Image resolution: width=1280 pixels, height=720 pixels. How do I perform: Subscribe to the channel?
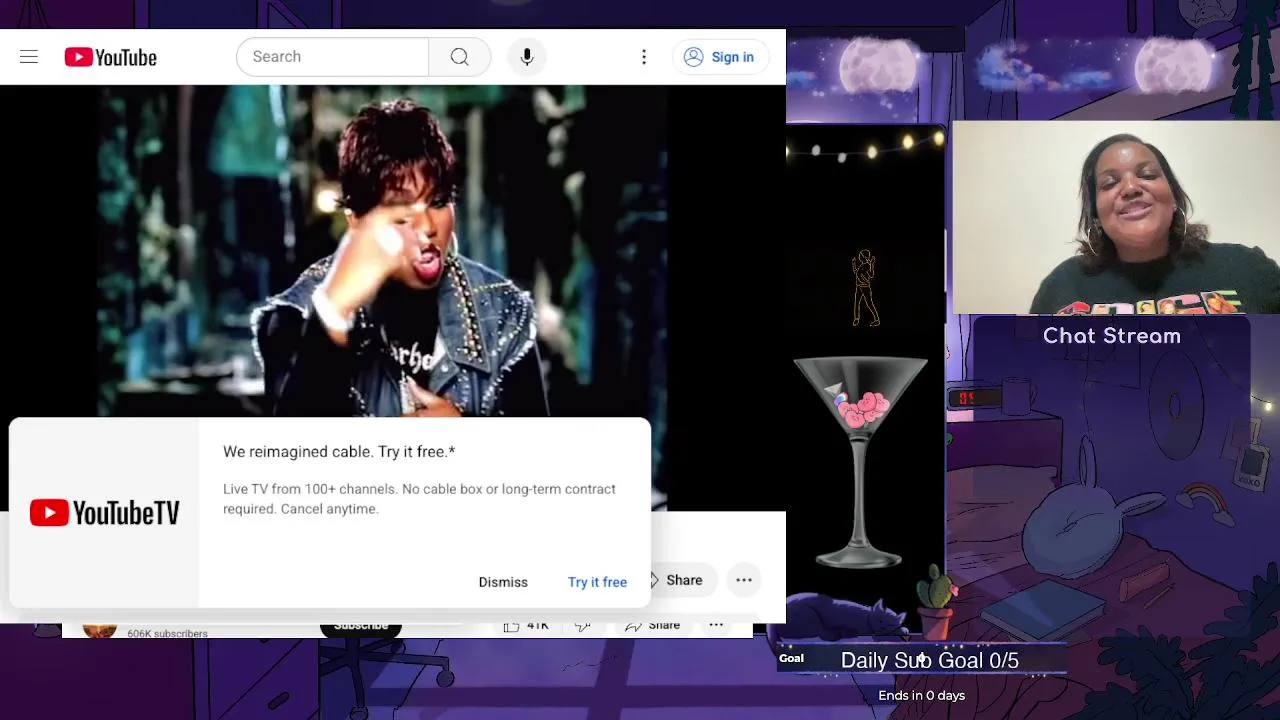click(x=361, y=626)
